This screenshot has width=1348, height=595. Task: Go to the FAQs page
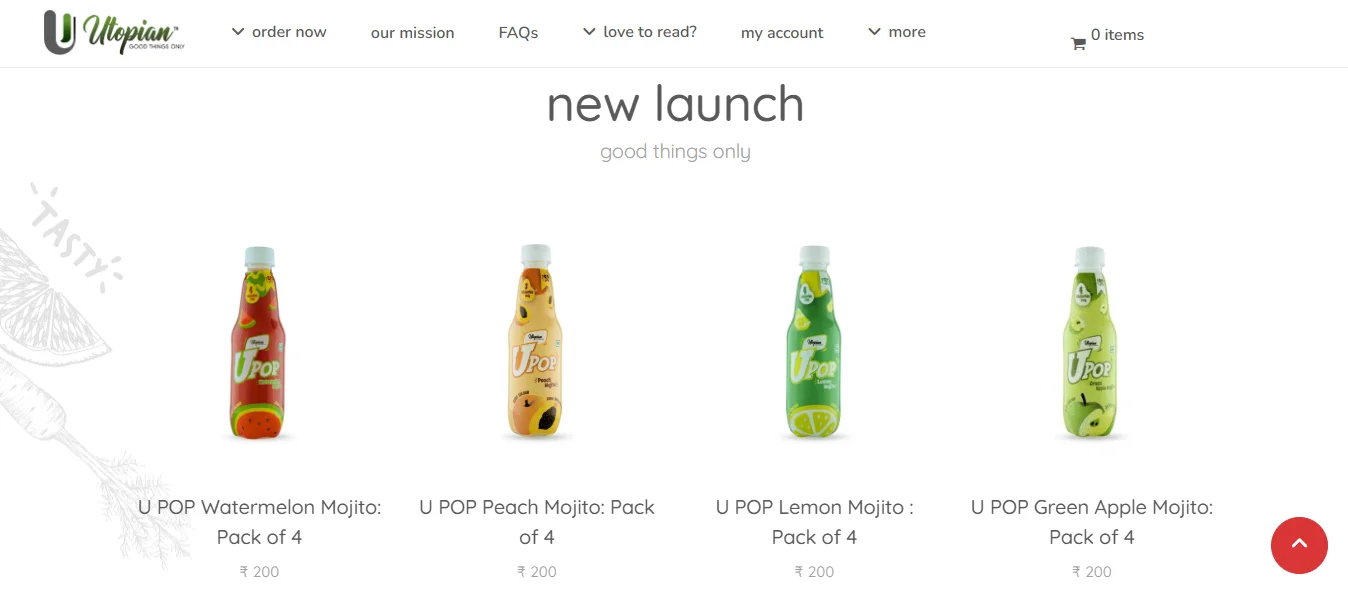click(518, 33)
